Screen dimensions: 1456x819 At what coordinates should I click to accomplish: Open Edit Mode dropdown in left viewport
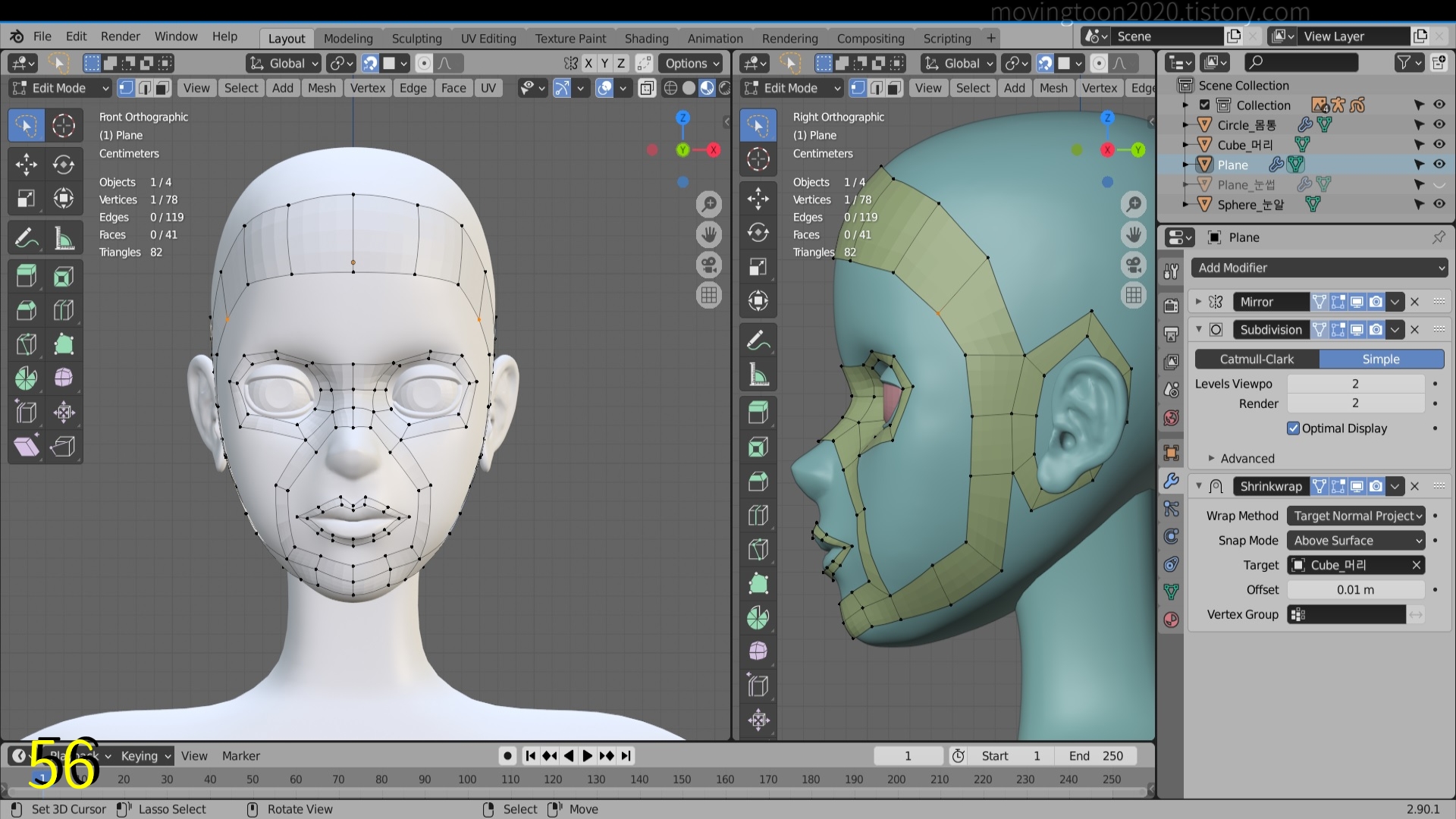[61, 88]
